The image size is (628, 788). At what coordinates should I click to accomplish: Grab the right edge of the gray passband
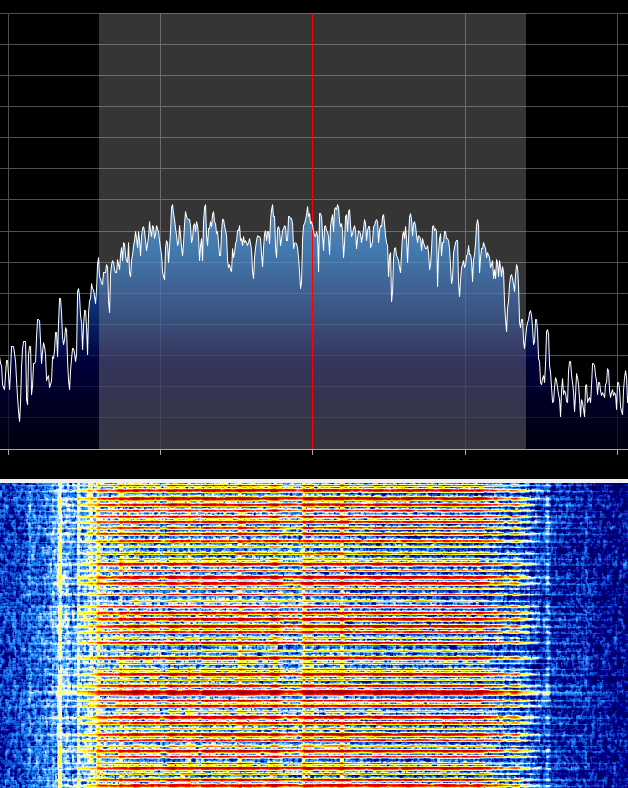click(525, 150)
